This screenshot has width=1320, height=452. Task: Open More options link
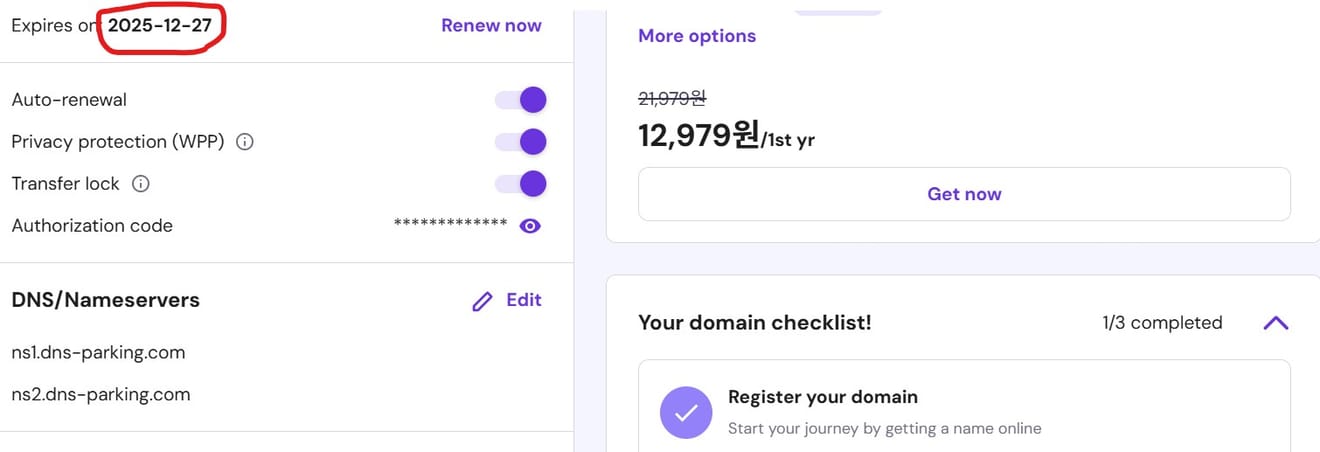tap(697, 36)
